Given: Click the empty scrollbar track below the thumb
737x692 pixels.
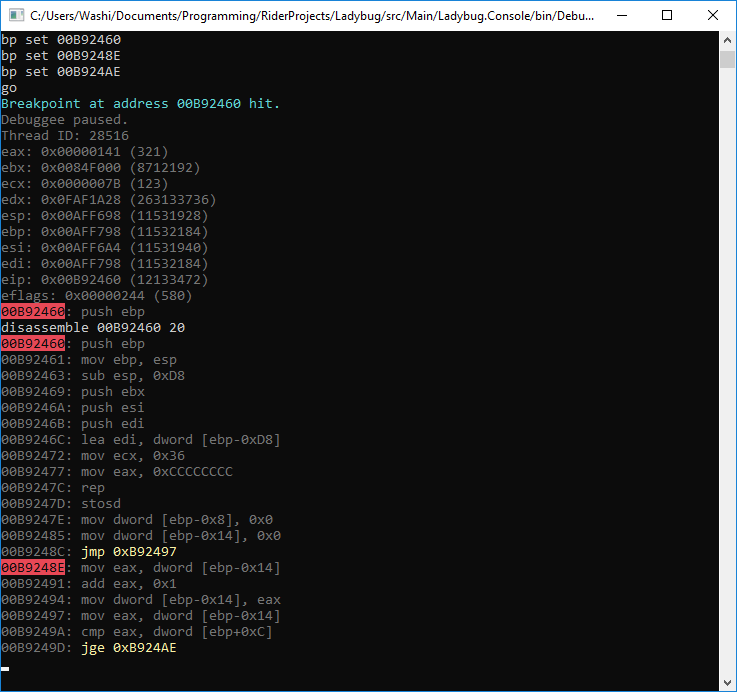Looking at the screenshot, I should [x=727, y=380].
